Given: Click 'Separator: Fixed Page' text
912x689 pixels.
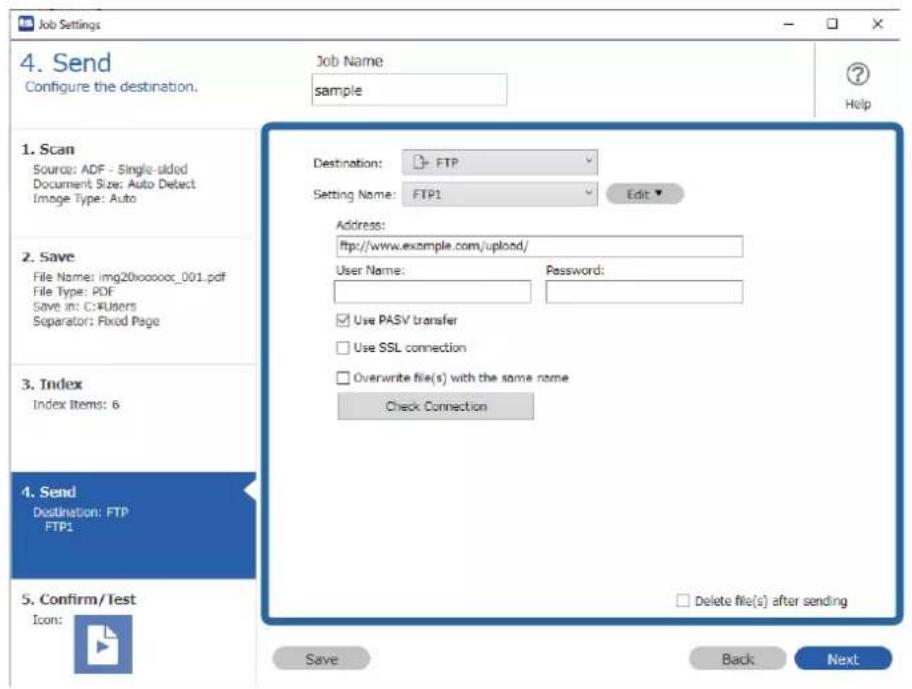Looking at the screenshot, I should 96,321.
